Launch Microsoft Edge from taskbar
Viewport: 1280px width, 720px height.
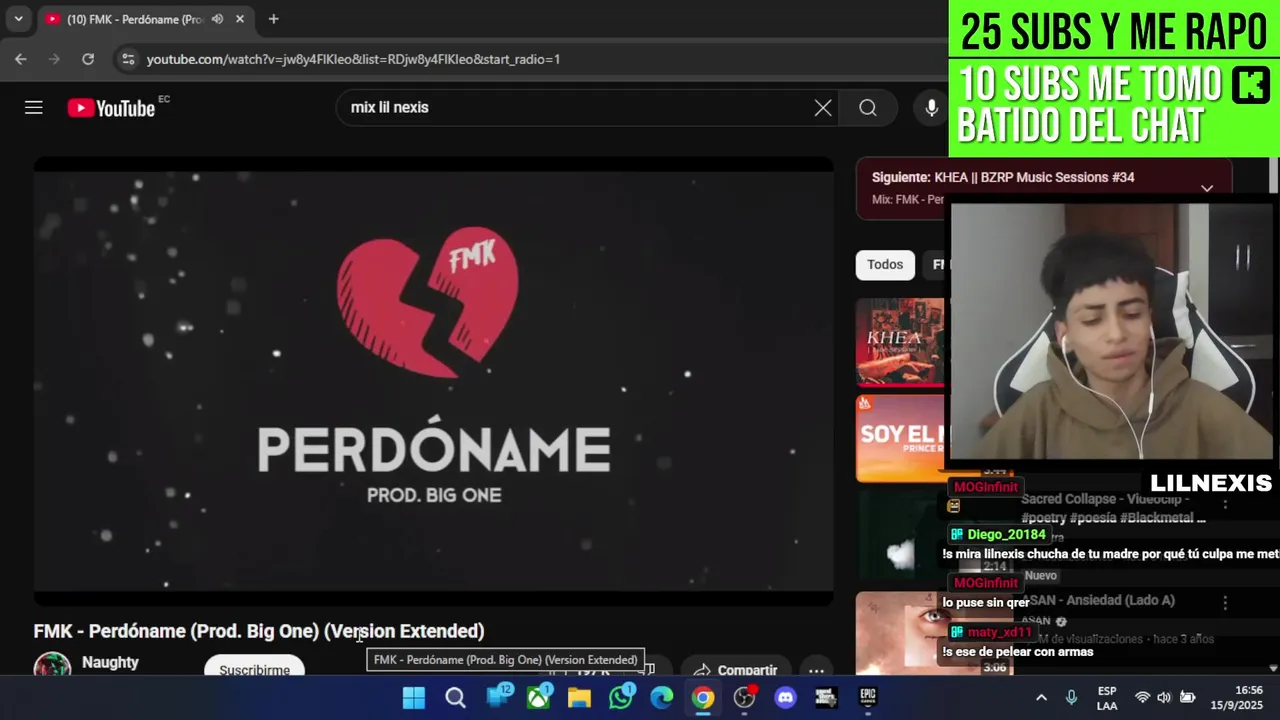pos(662,697)
